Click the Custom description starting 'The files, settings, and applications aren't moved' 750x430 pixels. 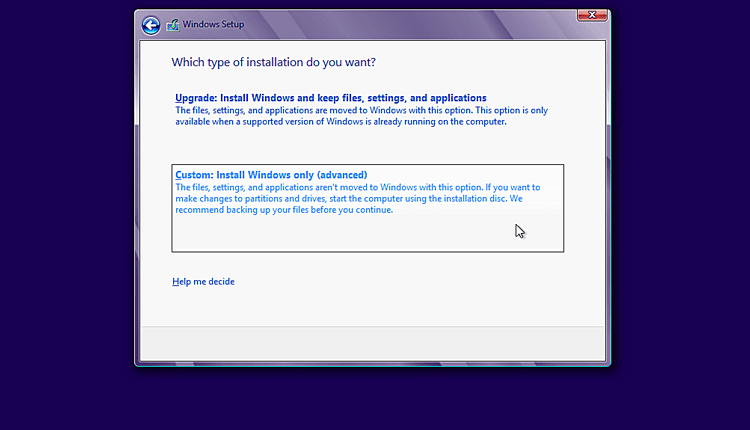coord(358,198)
